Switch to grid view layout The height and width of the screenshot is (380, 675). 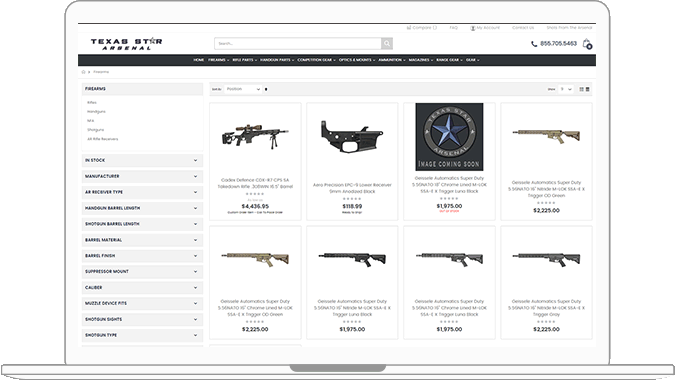(x=581, y=89)
